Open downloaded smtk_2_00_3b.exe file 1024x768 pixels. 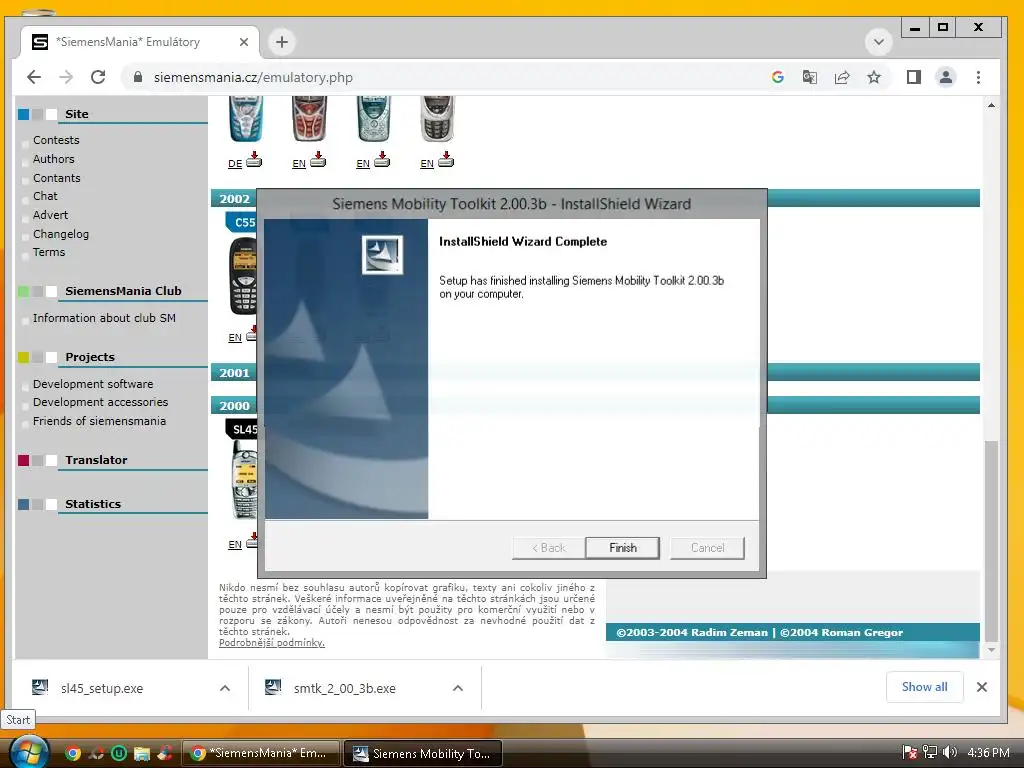[x=344, y=688]
